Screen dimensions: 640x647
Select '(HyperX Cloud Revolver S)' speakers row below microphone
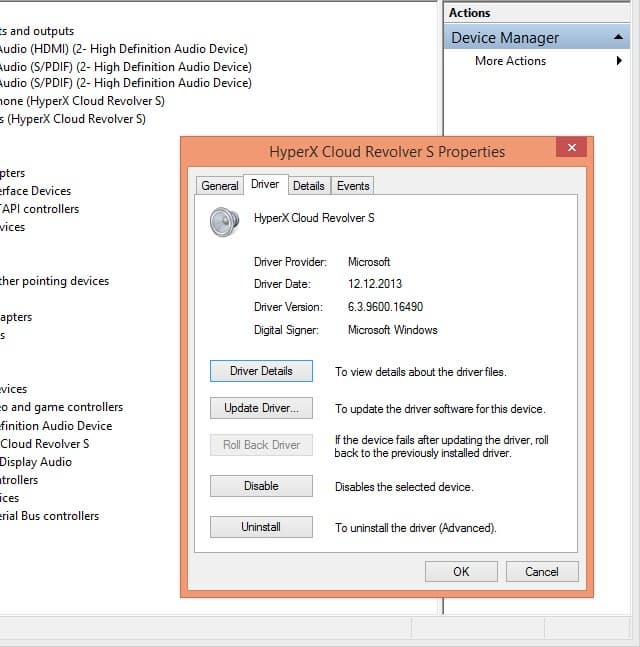click(x=73, y=119)
